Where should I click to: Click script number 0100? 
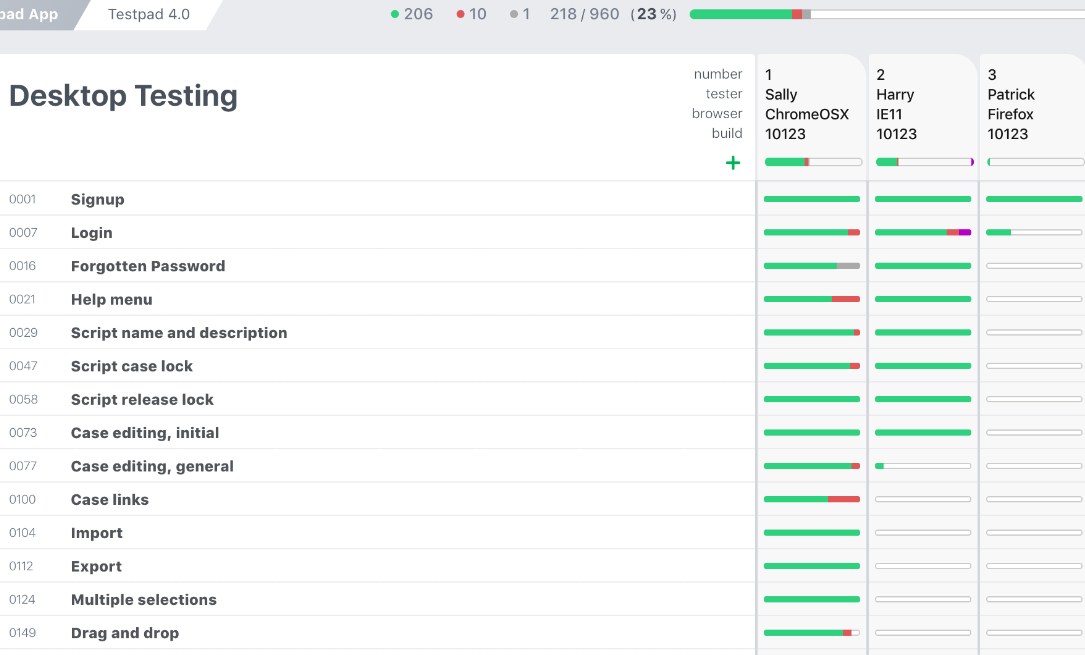tap(22, 499)
